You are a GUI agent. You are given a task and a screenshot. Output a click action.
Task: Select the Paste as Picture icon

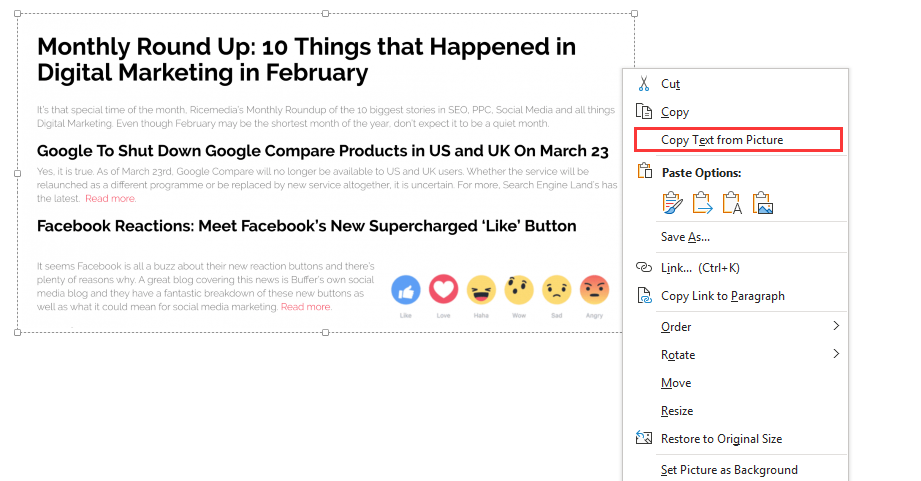pyautogui.click(x=762, y=203)
